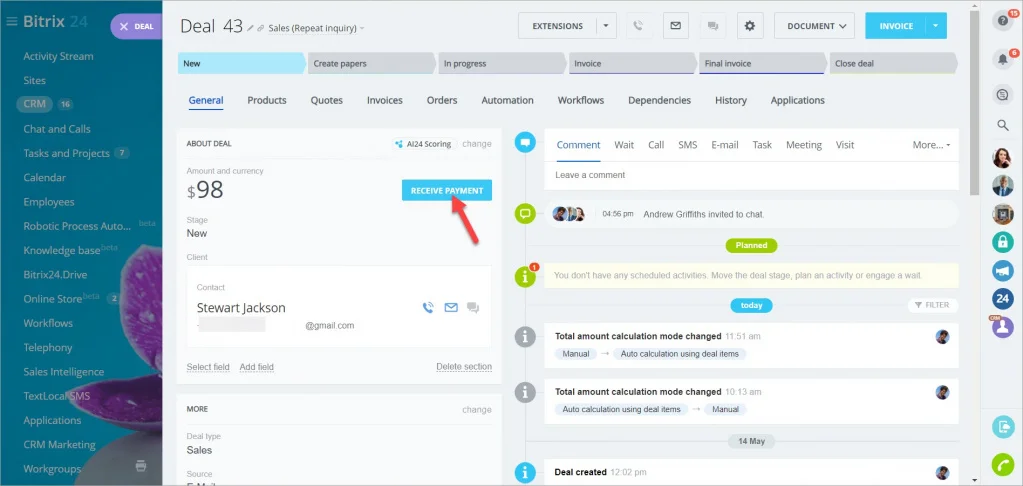
Task: Click the Stewart Jackson contact name
Action: (x=241, y=308)
